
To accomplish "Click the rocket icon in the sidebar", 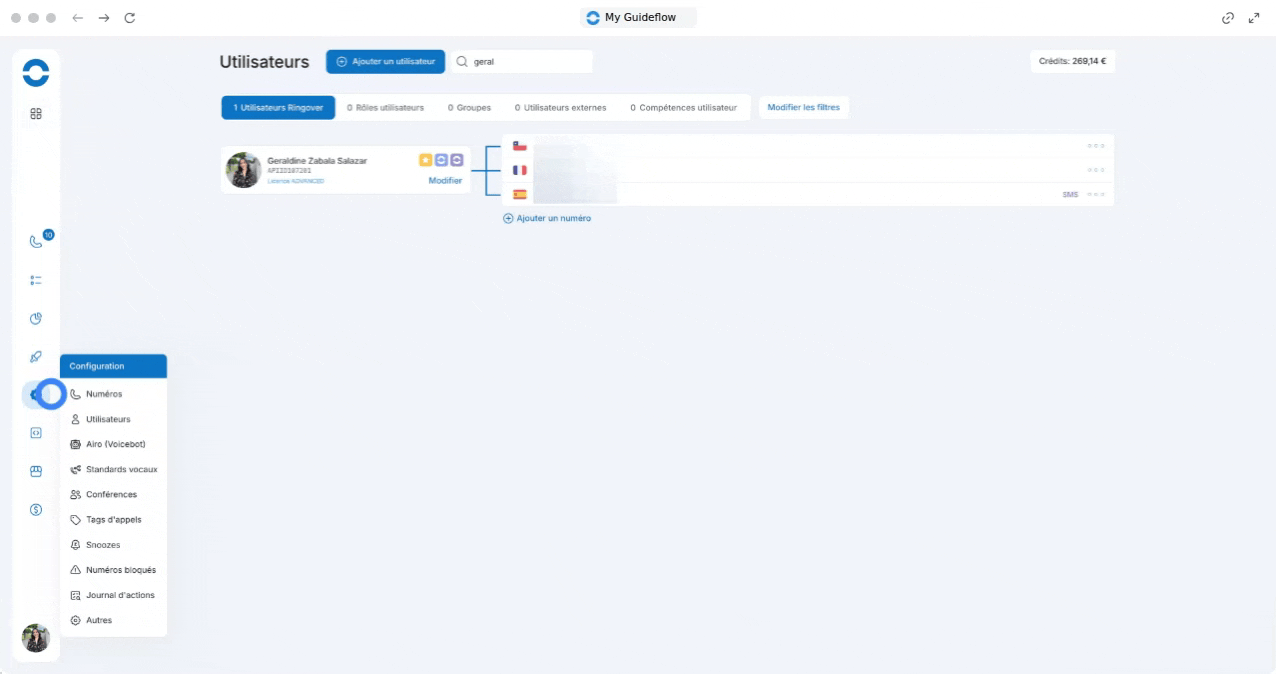I will pyautogui.click(x=36, y=357).
